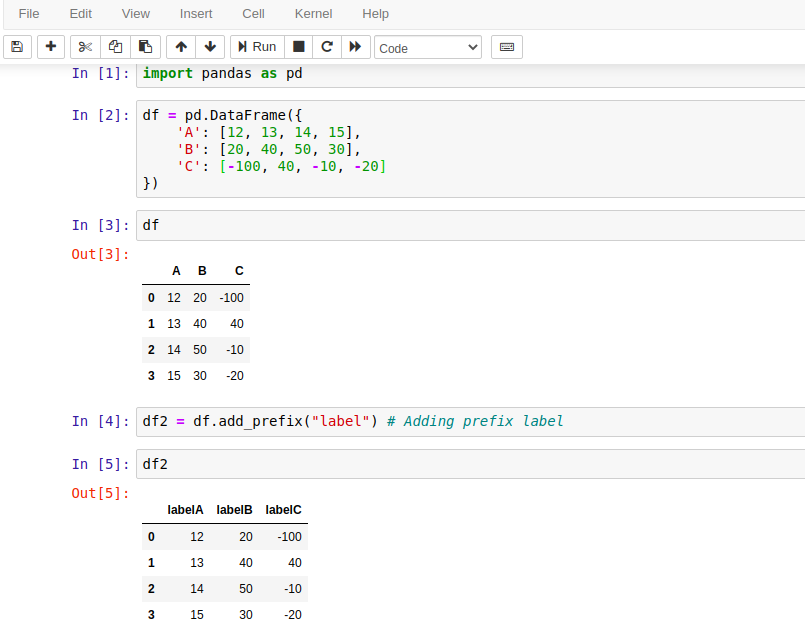The height and width of the screenshot is (623, 805).
Task: Cut selected cells with the scissors icon
Action: [85, 47]
